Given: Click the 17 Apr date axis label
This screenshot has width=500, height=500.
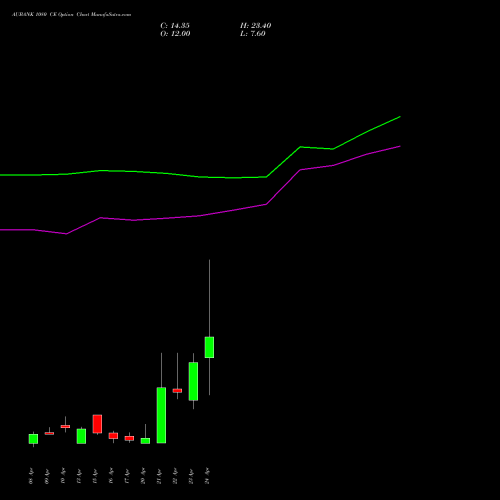Looking at the screenshot, I should [x=127, y=477].
